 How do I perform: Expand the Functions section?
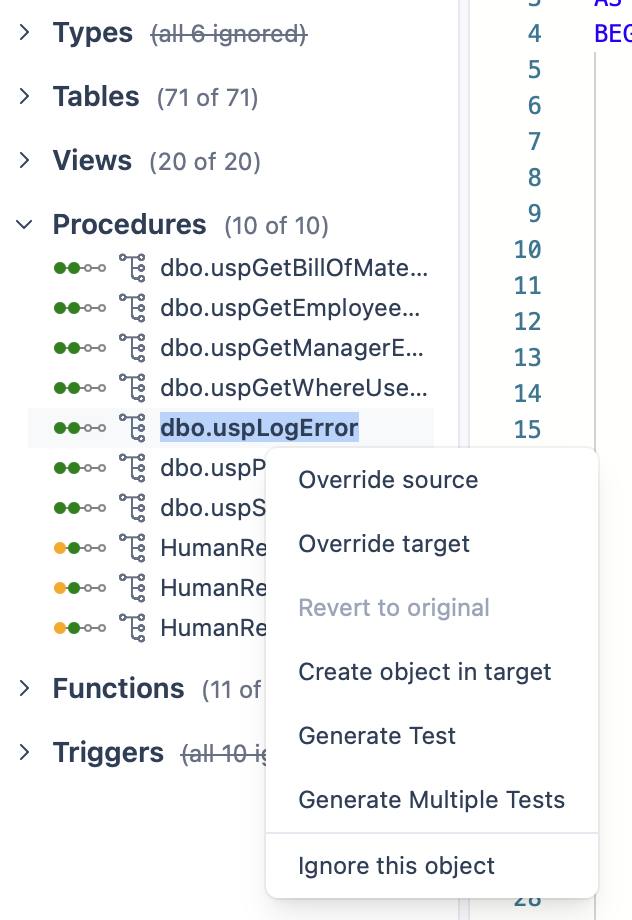(x=25, y=689)
